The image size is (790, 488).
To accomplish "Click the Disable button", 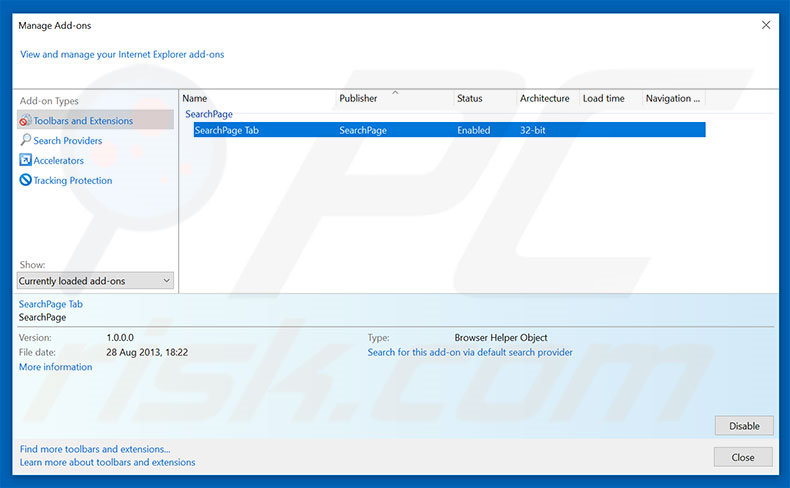I will pyautogui.click(x=744, y=426).
